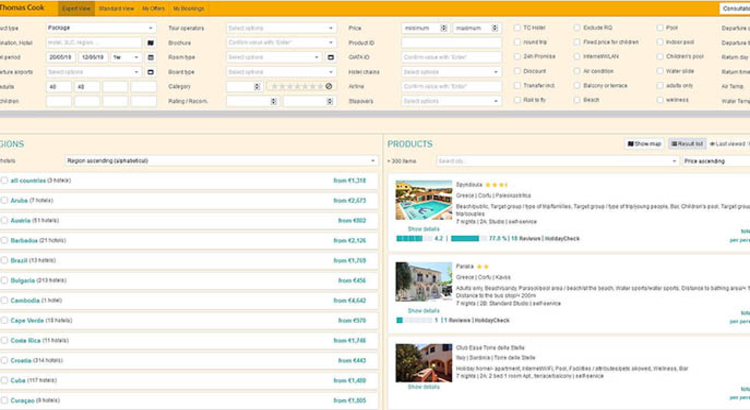Switch to Result list view
Viewport: 750px width, 410px height.
687,144
